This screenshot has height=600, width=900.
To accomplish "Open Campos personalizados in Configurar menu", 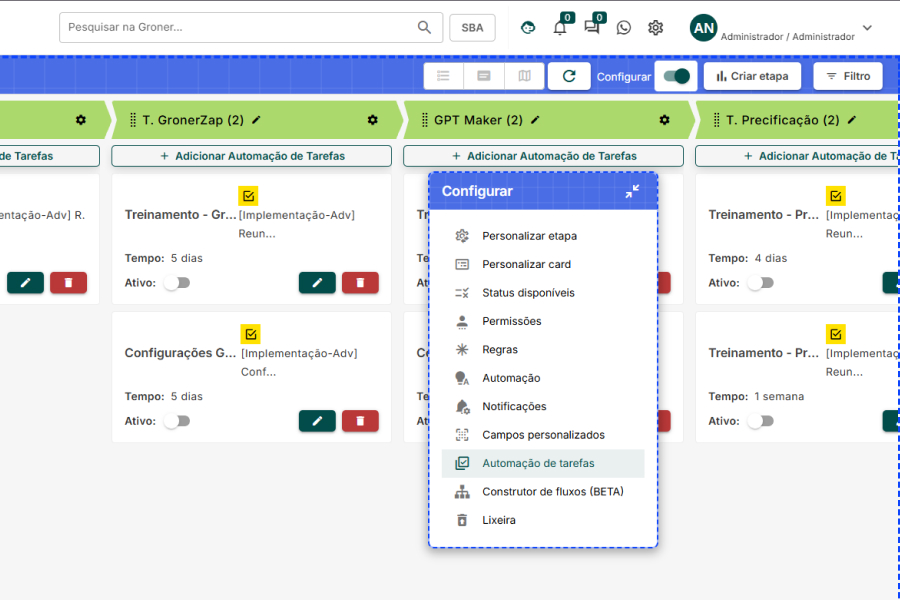I will tap(543, 435).
